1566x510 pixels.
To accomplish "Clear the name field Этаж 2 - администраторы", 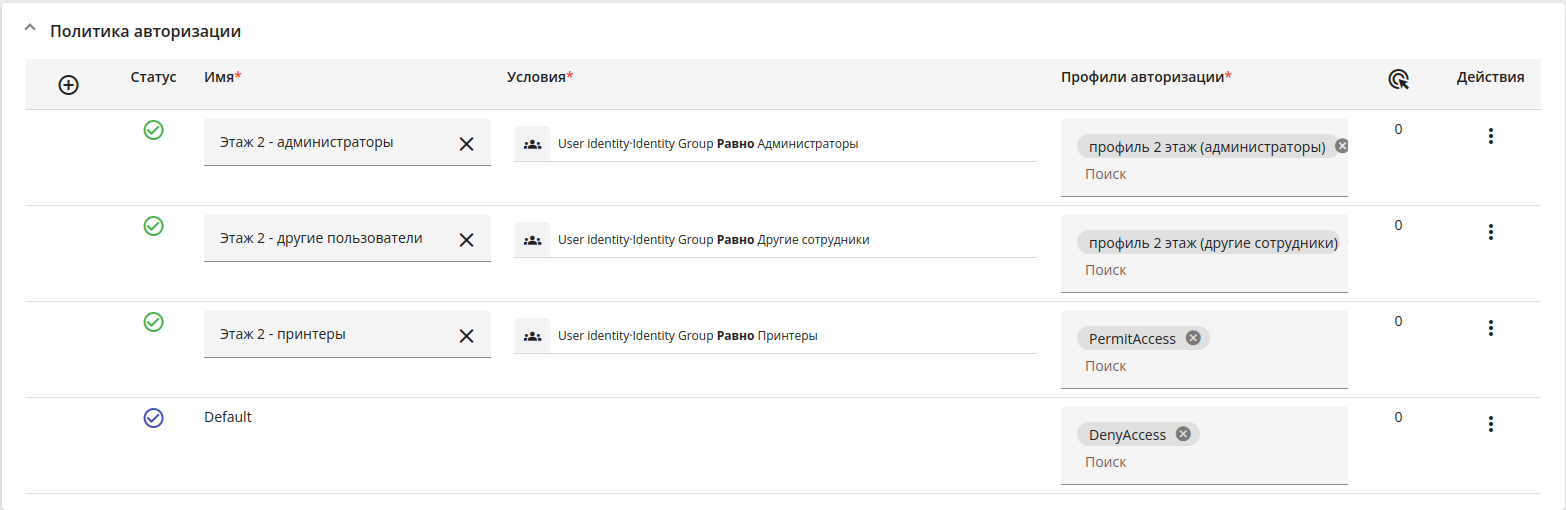I will [466, 144].
